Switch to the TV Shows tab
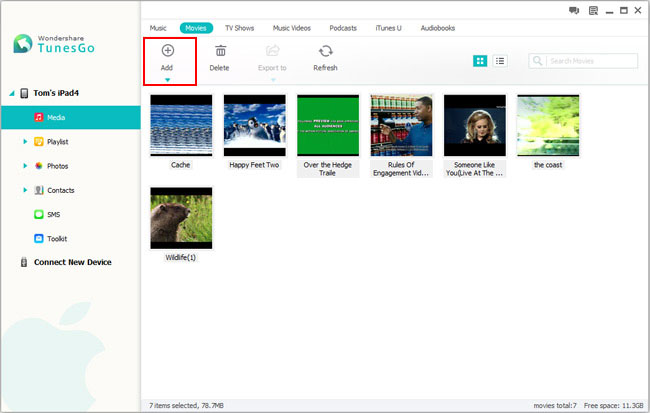Image resolution: width=650 pixels, height=413 pixels. tap(240, 28)
